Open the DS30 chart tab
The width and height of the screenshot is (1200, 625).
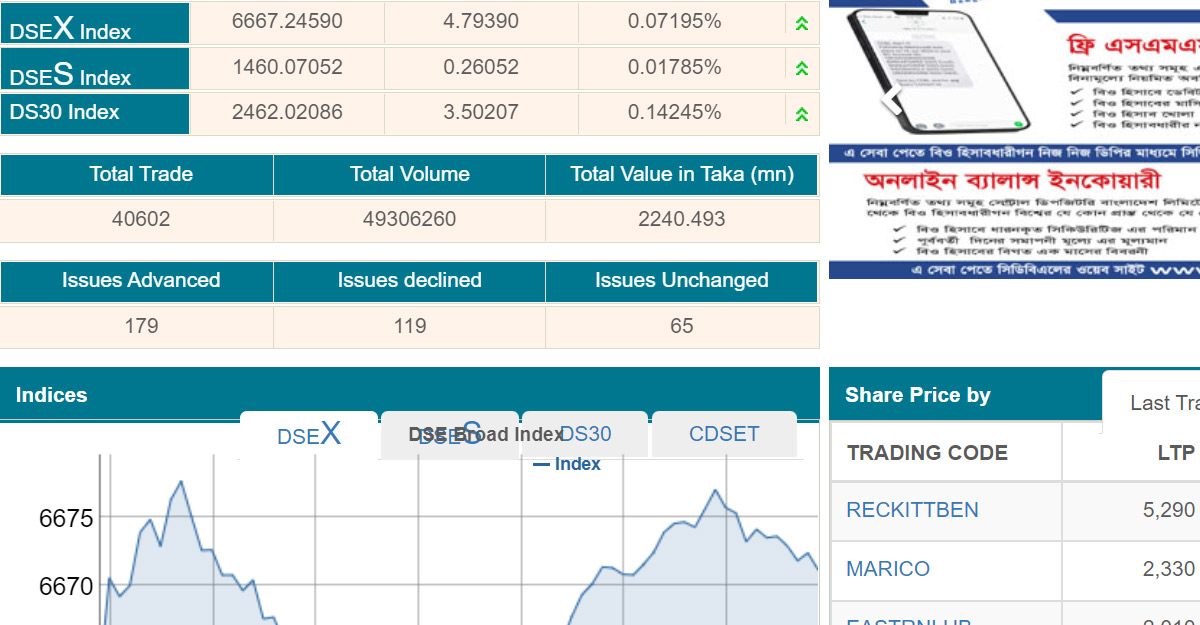[585, 434]
